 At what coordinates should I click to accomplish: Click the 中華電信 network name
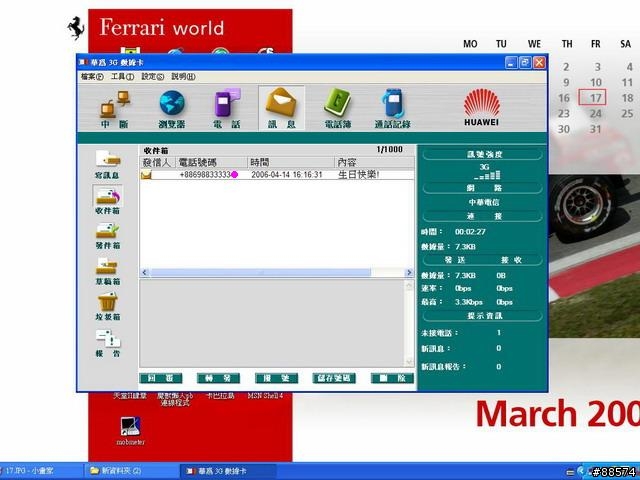[x=484, y=202]
